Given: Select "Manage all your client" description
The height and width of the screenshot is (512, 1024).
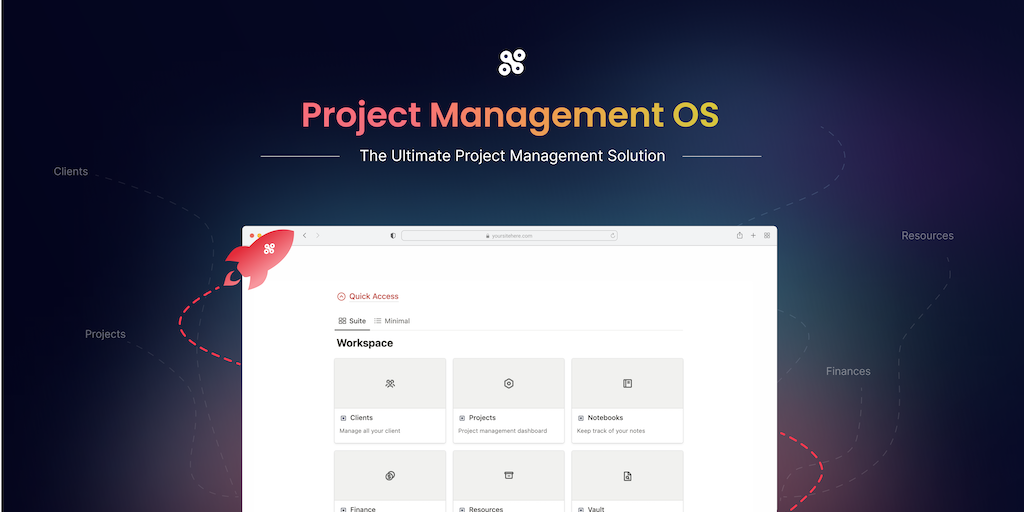Looking at the screenshot, I should pyautogui.click(x=370, y=431).
